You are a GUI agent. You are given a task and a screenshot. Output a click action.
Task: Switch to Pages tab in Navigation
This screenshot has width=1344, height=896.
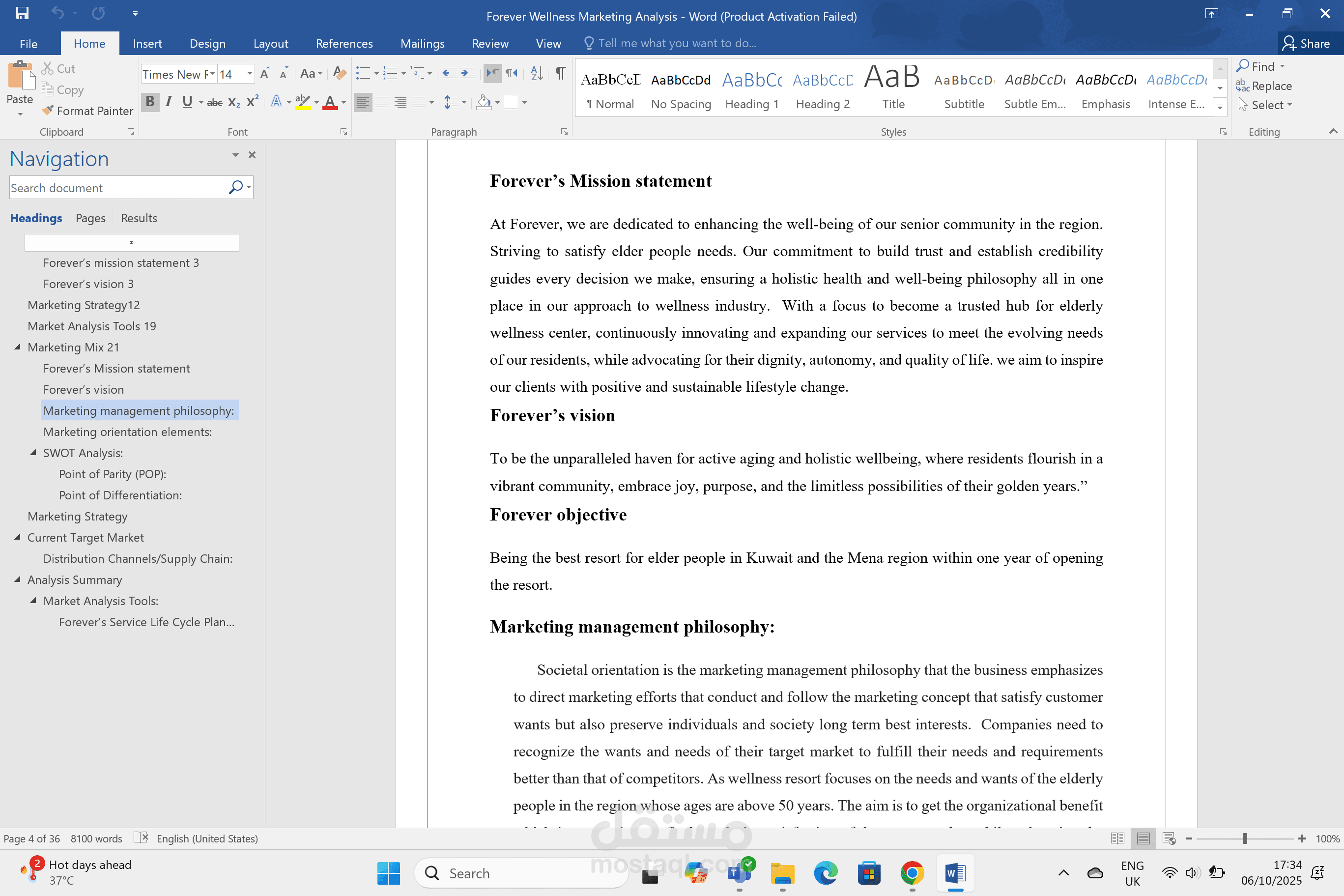[90, 218]
